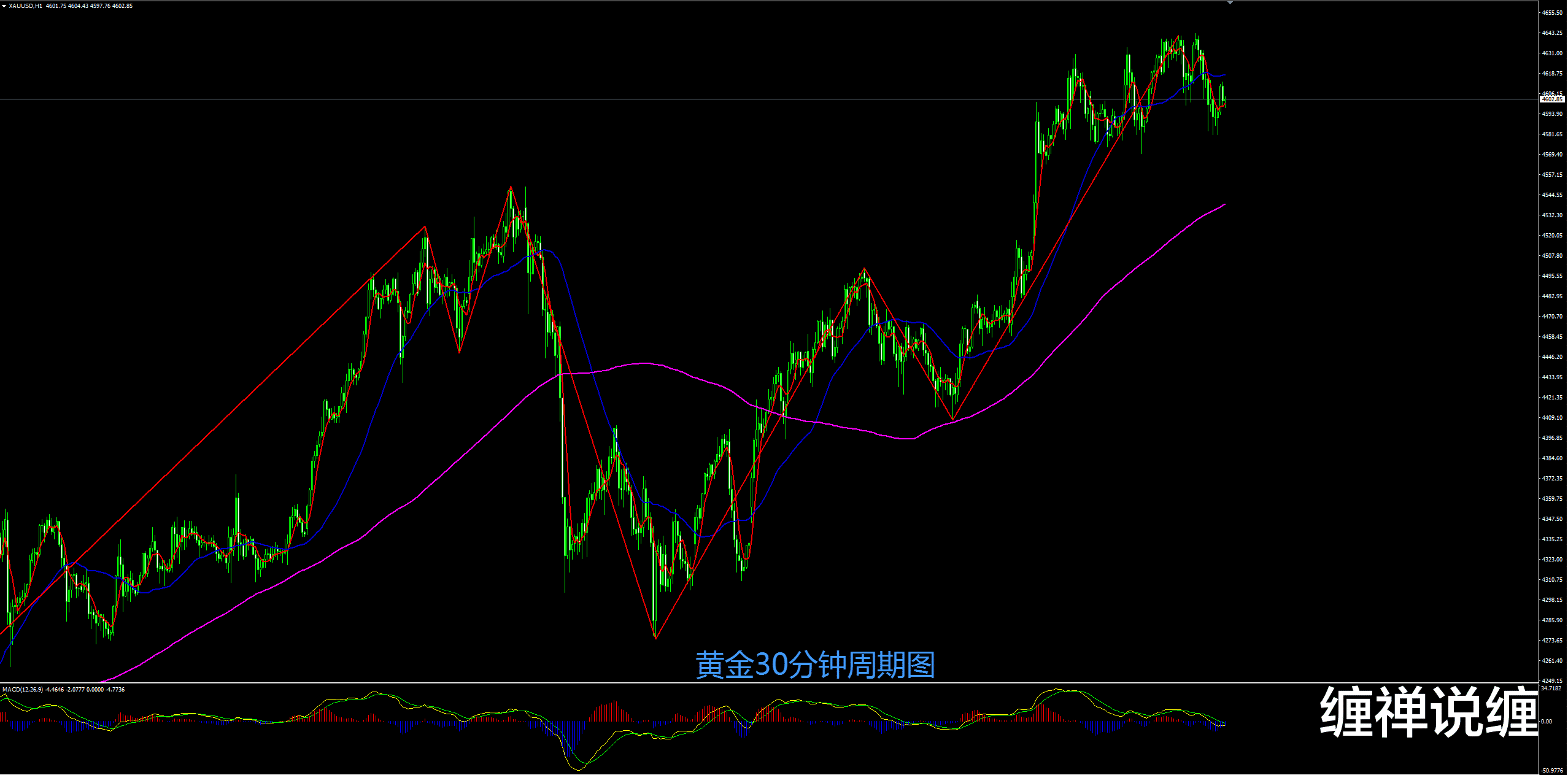
Task: Click the MACD(12,26,9) indicator label
Action: [23, 690]
